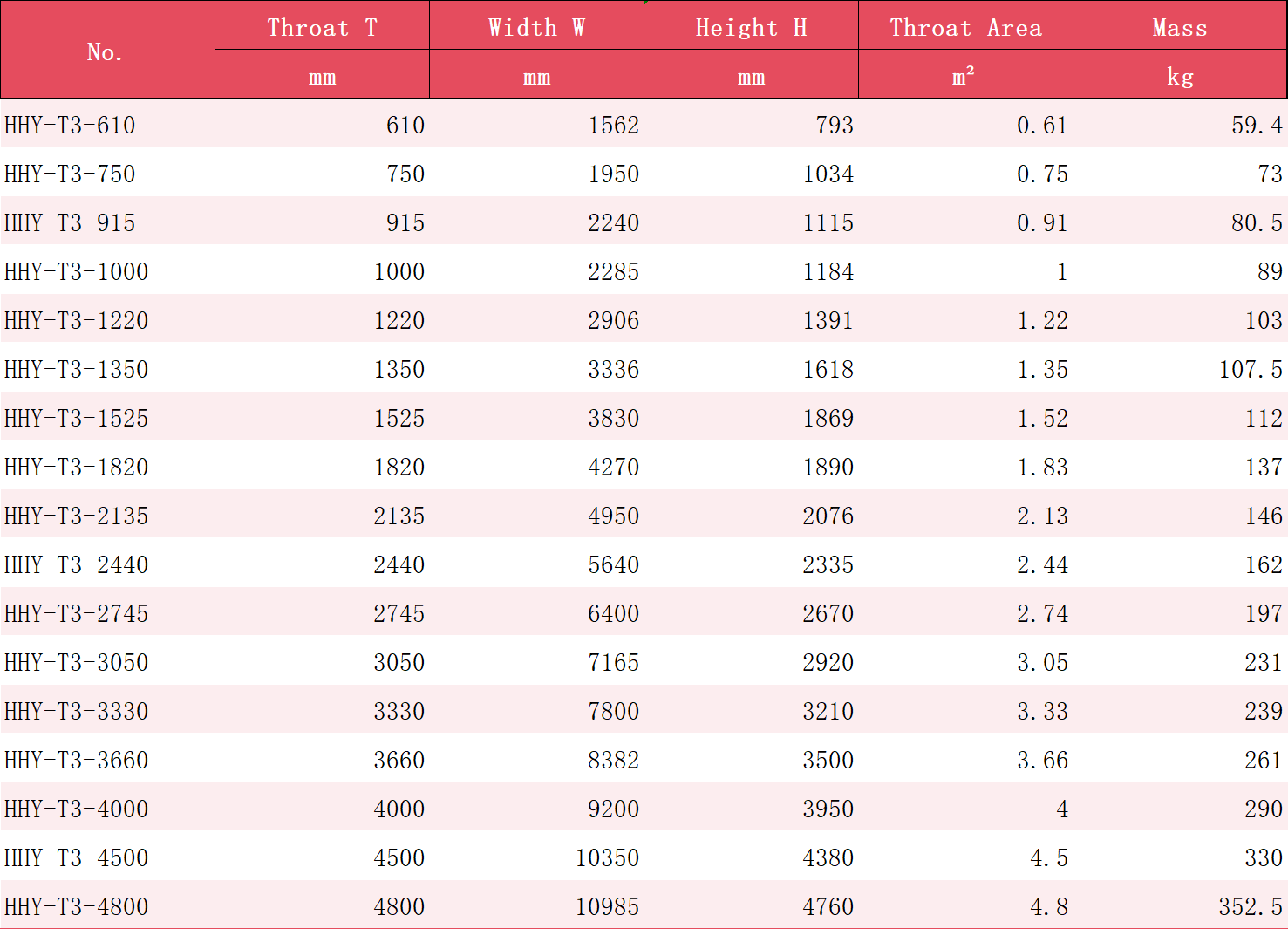Viewport: 1288px width, 929px height.
Task: Select the height value 3950
Action: tap(828, 809)
